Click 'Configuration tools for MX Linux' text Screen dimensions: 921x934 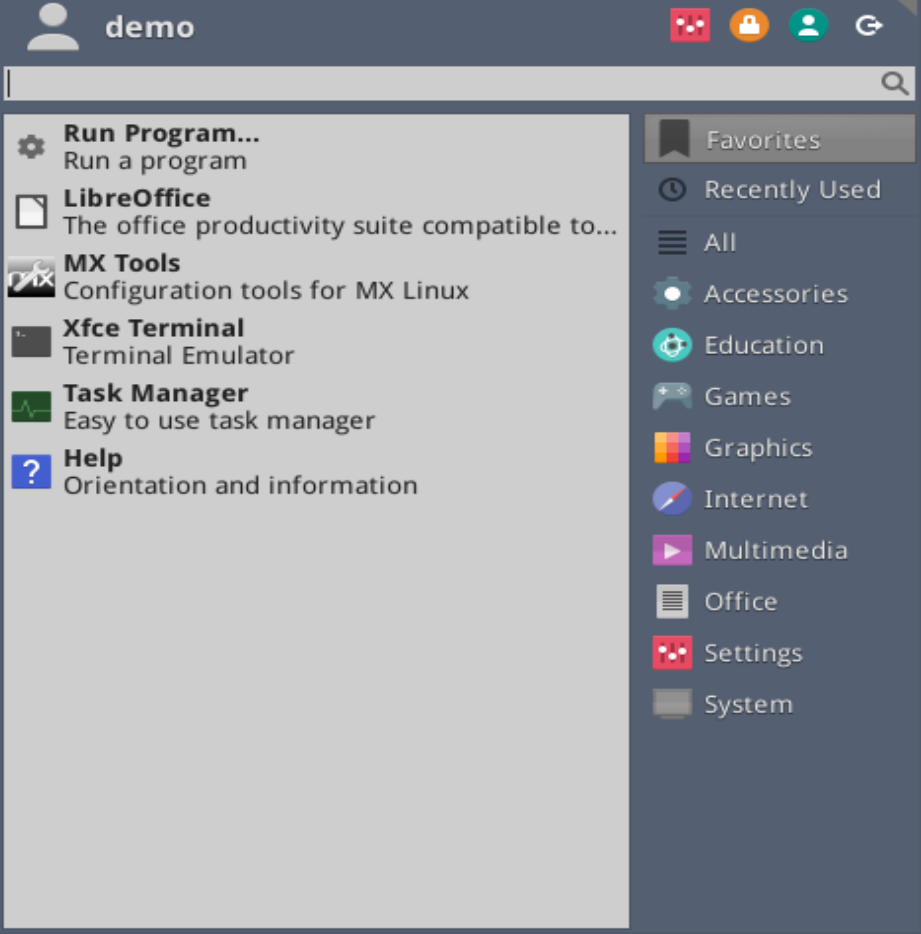[x=266, y=291]
